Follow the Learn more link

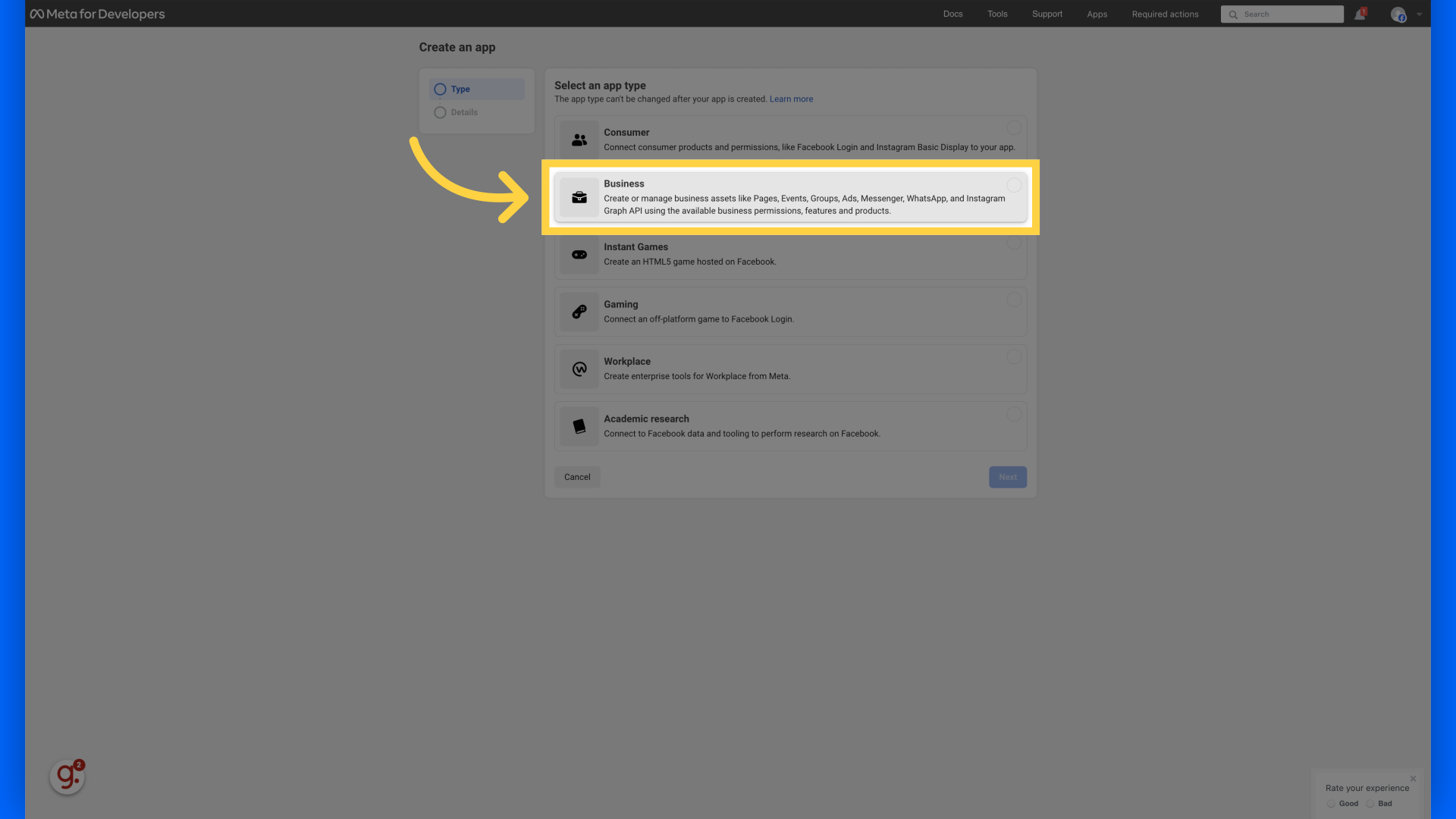[x=791, y=99]
